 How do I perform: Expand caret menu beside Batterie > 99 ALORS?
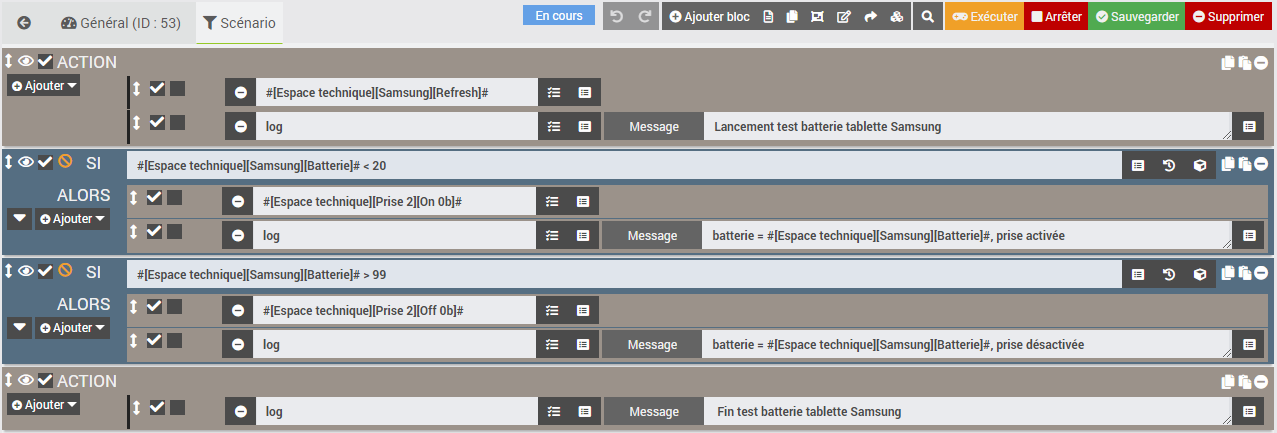[x=19, y=328]
